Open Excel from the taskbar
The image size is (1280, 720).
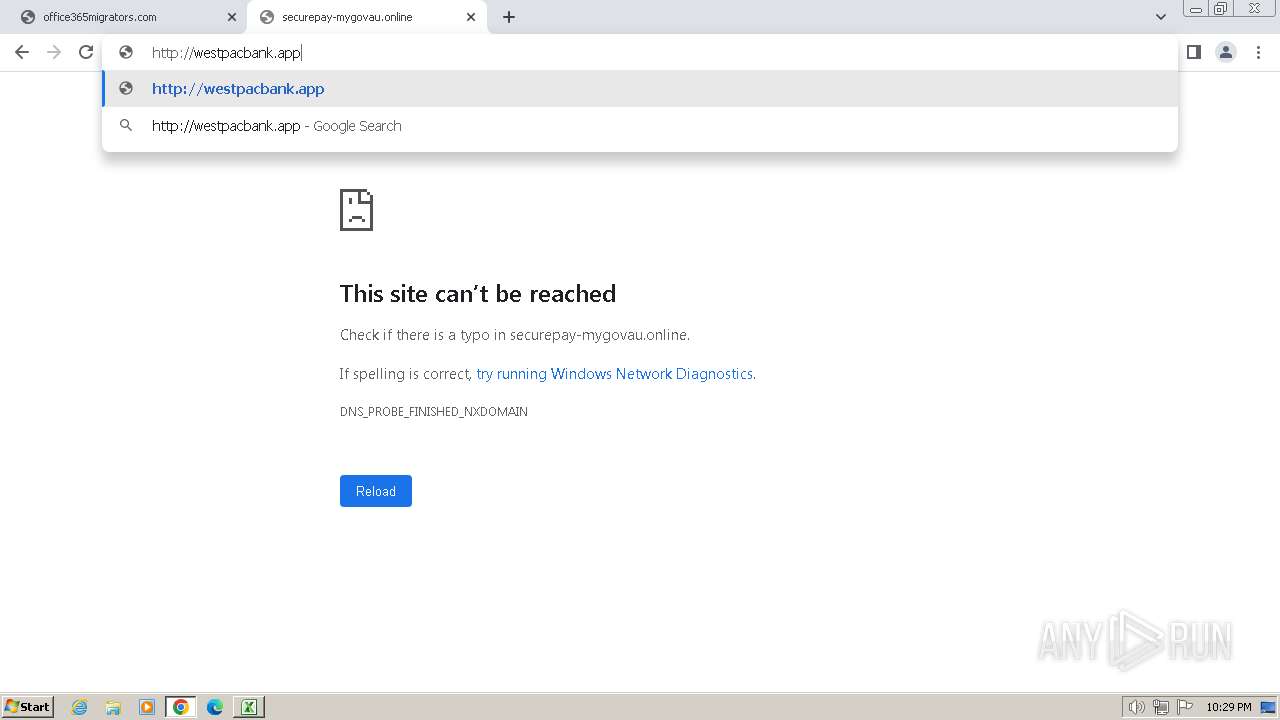249,707
